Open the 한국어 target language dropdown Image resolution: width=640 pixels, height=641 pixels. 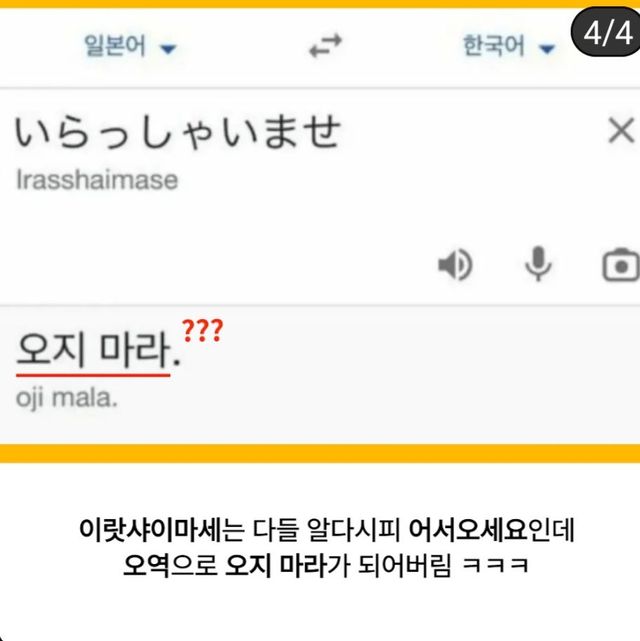[509, 46]
